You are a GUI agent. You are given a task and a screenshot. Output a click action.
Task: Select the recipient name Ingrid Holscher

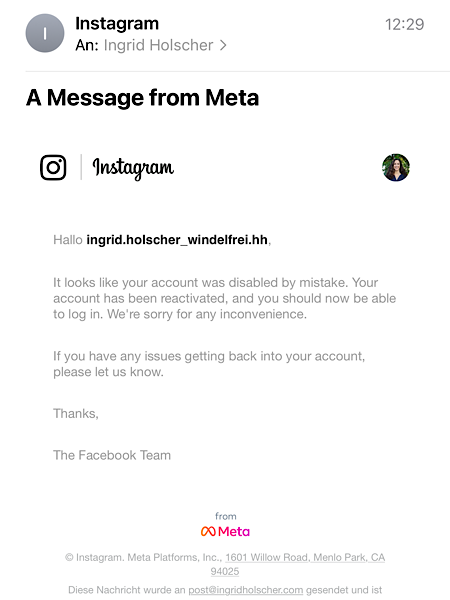[x=158, y=45]
